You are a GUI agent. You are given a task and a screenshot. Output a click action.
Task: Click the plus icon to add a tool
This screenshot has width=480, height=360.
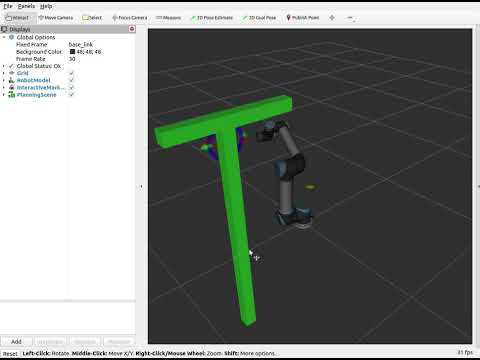(332, 17)
